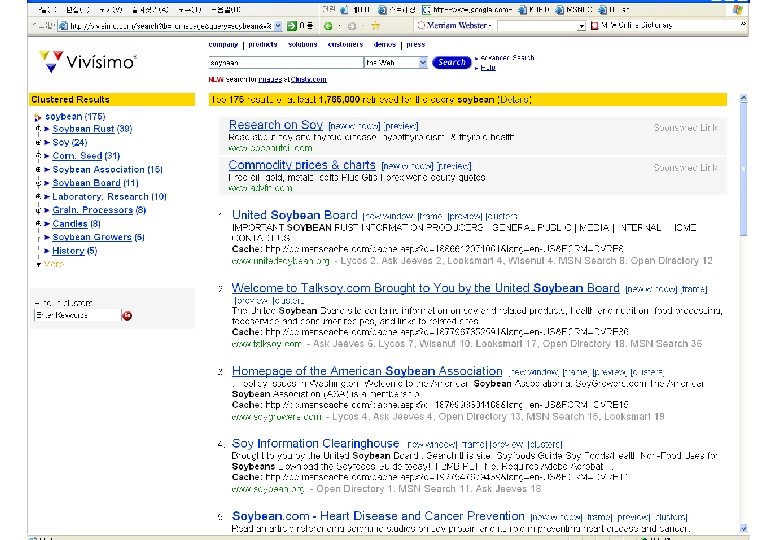
Task: Click the red dictionary icon in toolbar
Action: coord(594,25)
